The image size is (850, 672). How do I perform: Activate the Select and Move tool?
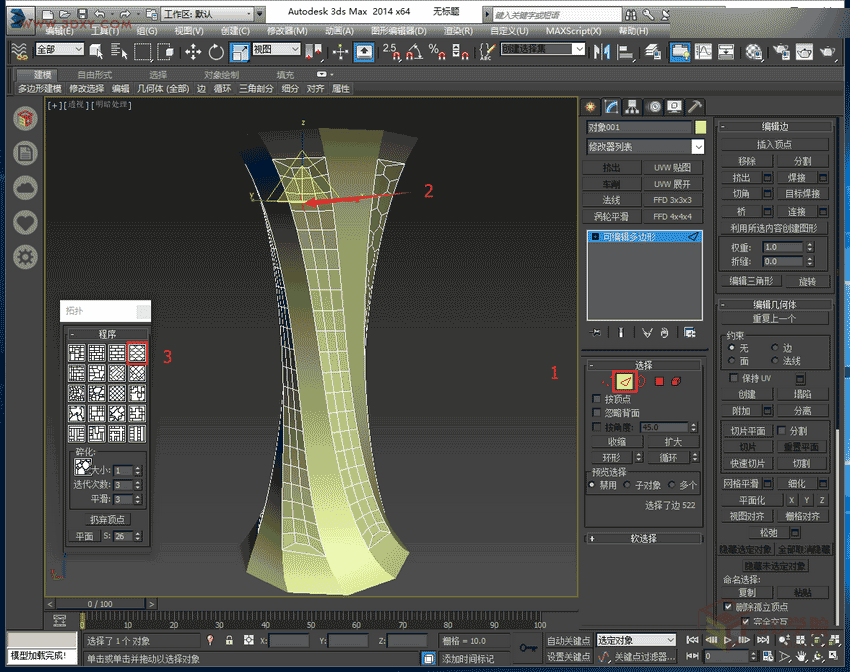pos(193,51)
